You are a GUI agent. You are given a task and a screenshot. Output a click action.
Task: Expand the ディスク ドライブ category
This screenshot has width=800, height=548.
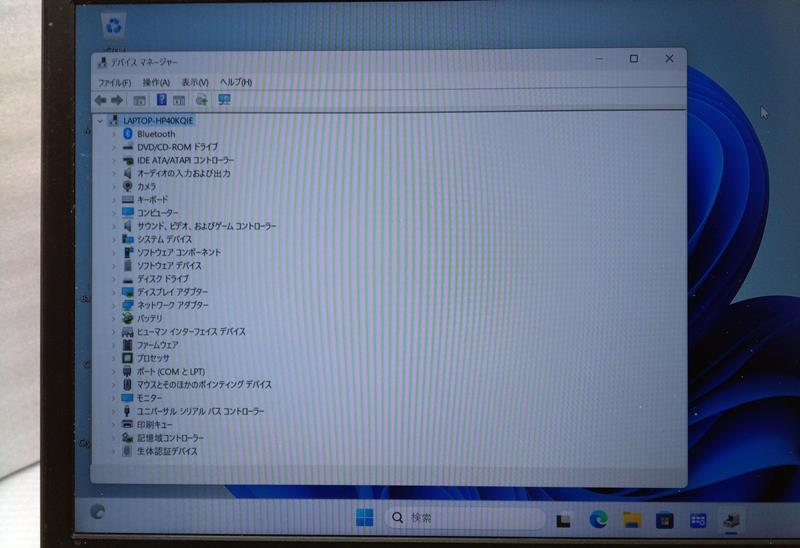[x=114, y=279]
